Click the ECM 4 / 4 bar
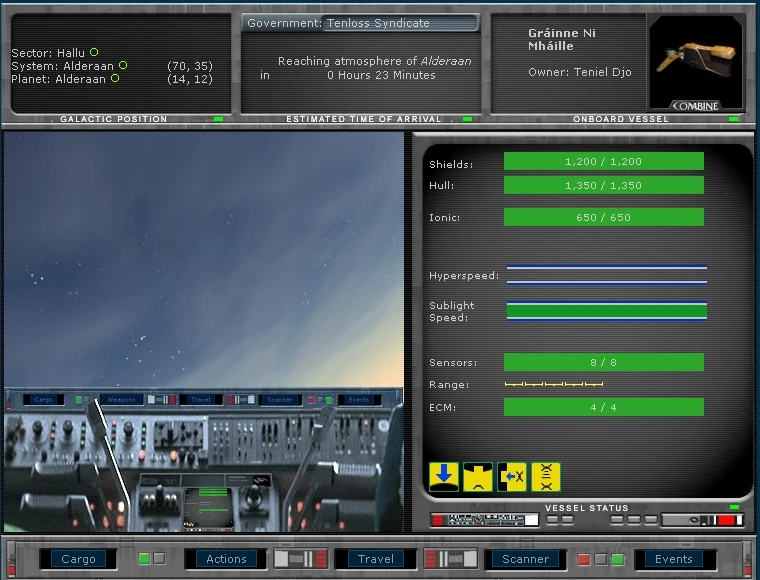Image resolution: width=760 pixels, height=580 pixels. 603,407
